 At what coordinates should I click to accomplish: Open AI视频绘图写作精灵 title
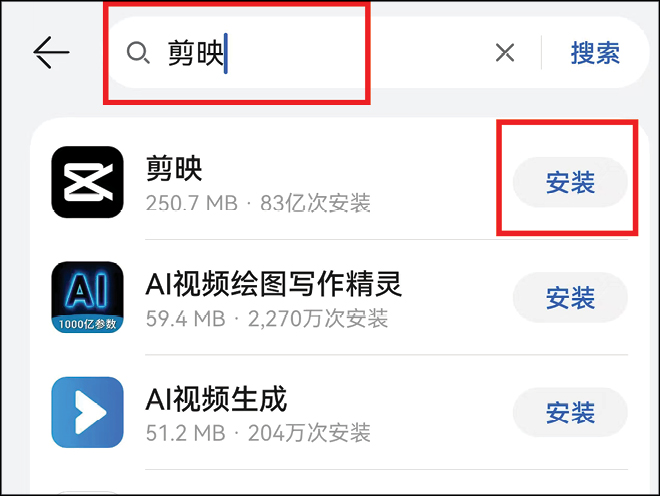coord(274,283)
